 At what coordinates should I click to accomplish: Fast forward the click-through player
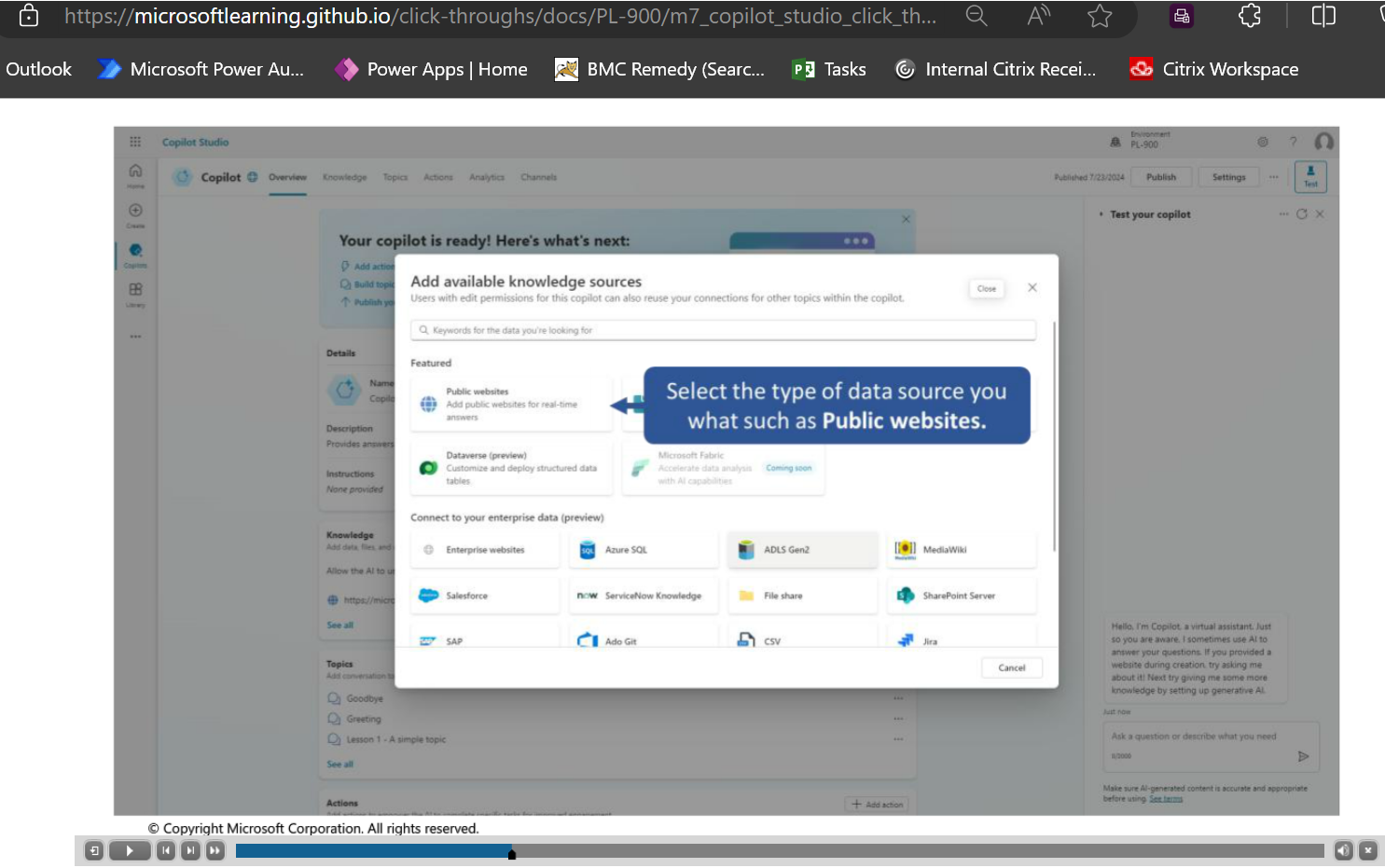click(215, 850)
